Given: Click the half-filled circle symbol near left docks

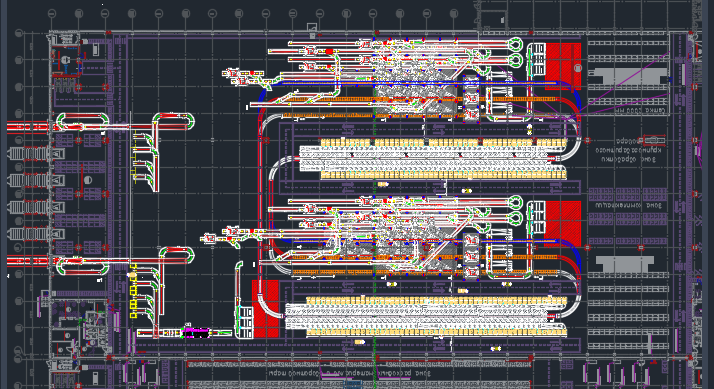Looking at the screenshot, I should point(88,180).
